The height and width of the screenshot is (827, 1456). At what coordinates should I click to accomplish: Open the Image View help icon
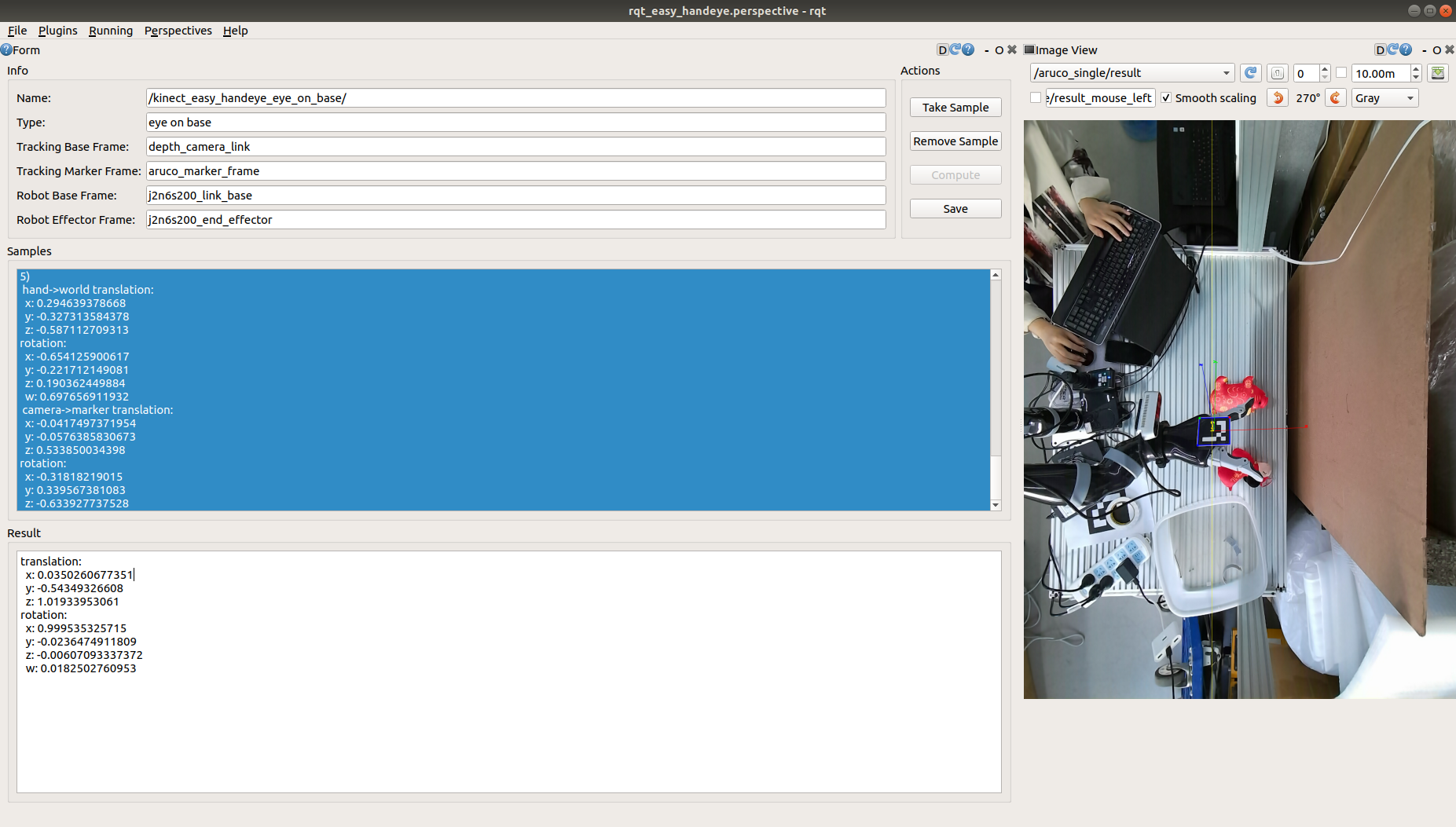1406,49
